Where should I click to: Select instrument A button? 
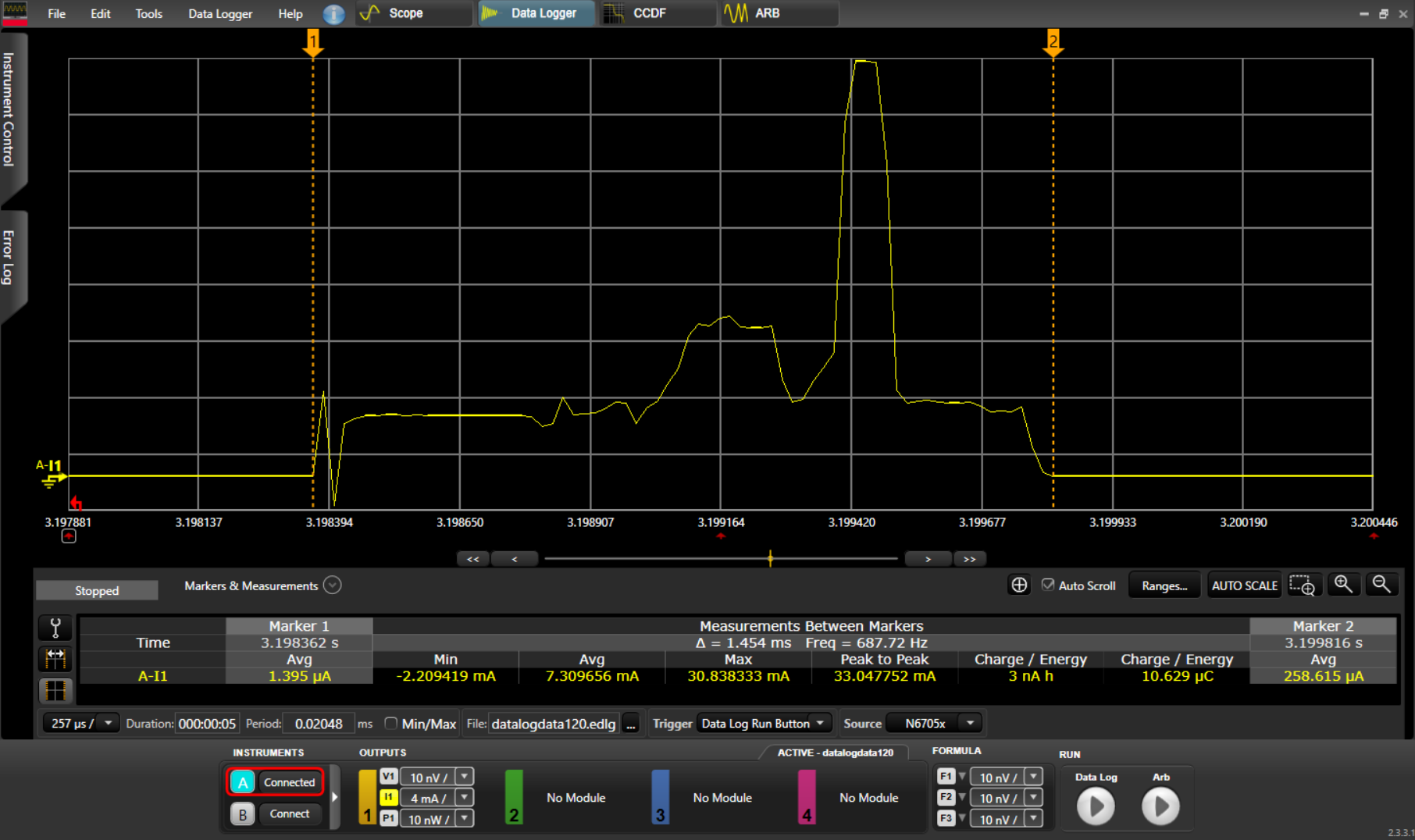(243, 782)
